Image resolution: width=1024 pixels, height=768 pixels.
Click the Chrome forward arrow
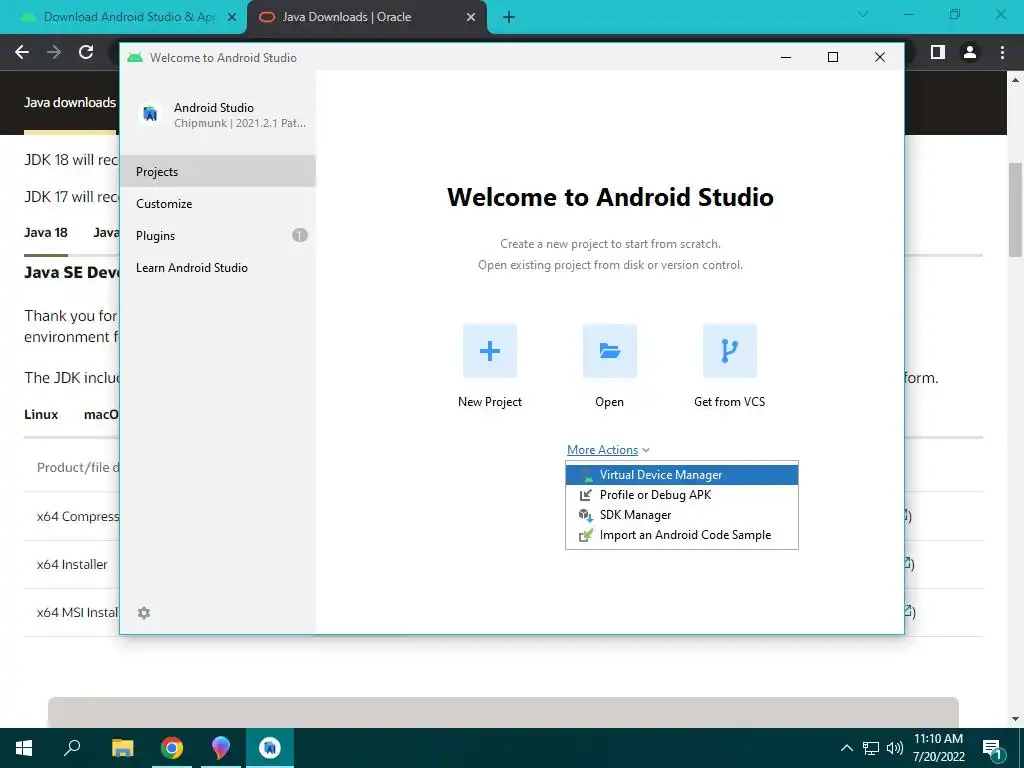point(54,52)
